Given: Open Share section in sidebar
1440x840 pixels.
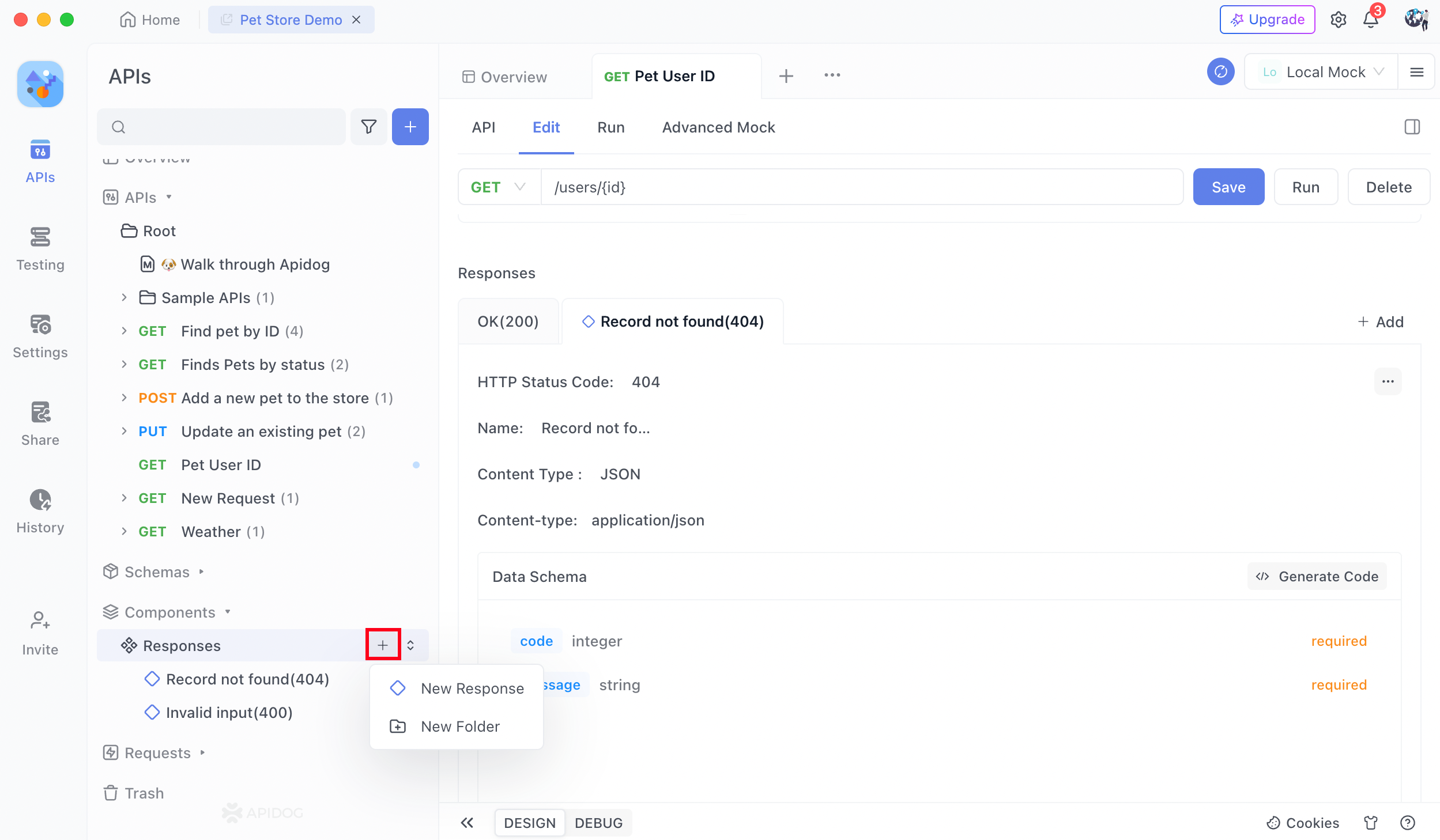Looking at the screenshot, I should pyautogui.click(x=40, y=423).
